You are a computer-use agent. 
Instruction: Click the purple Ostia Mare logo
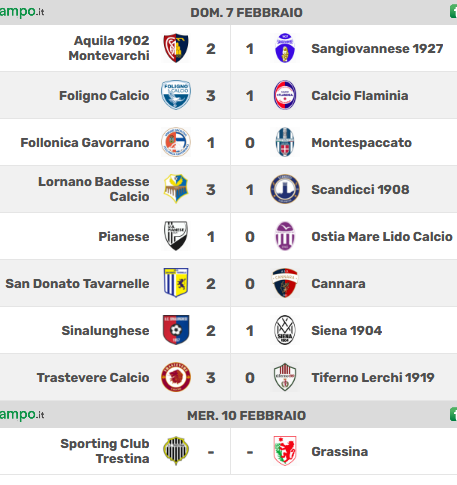pyautogui.click(x=285, y=236)
